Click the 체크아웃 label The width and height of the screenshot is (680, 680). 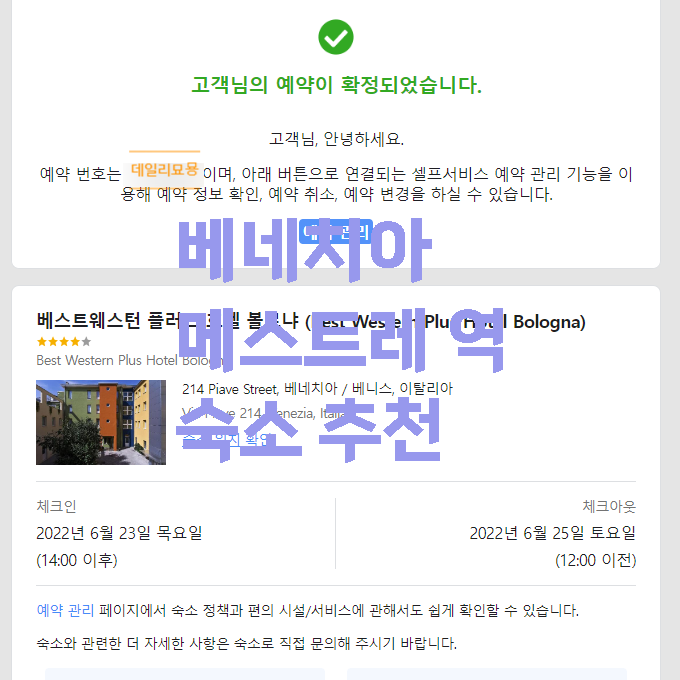[609, 506]
